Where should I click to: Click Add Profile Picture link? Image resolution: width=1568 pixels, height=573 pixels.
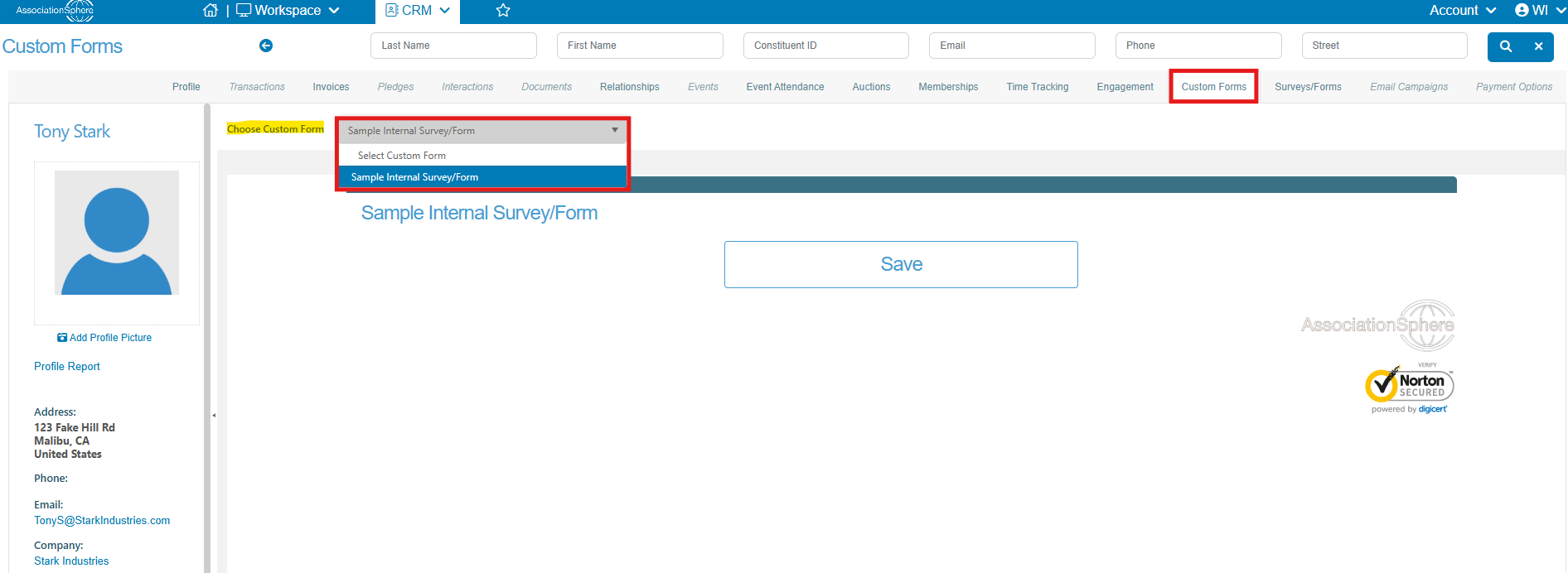104,338
